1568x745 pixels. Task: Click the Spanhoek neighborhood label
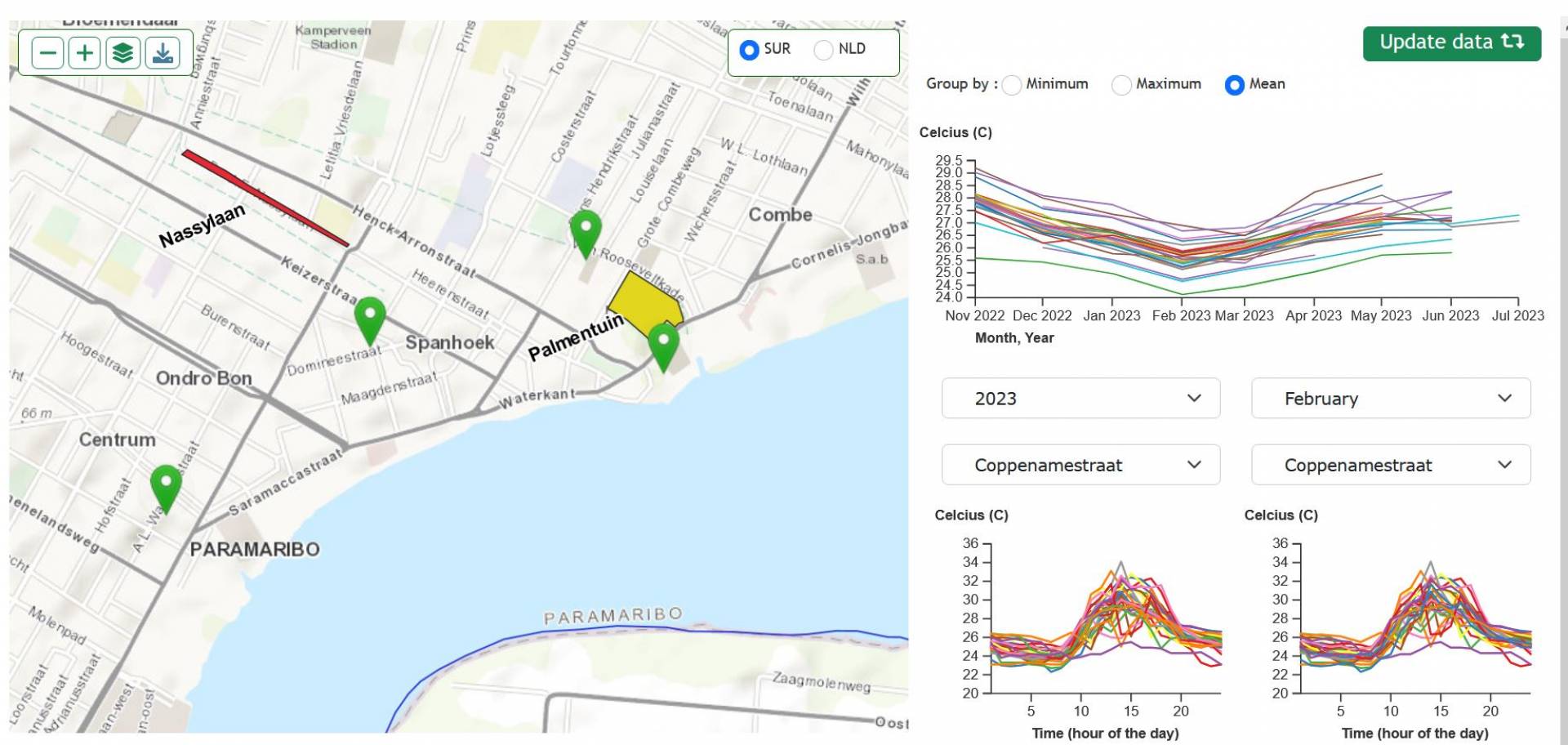click(450, 342)
